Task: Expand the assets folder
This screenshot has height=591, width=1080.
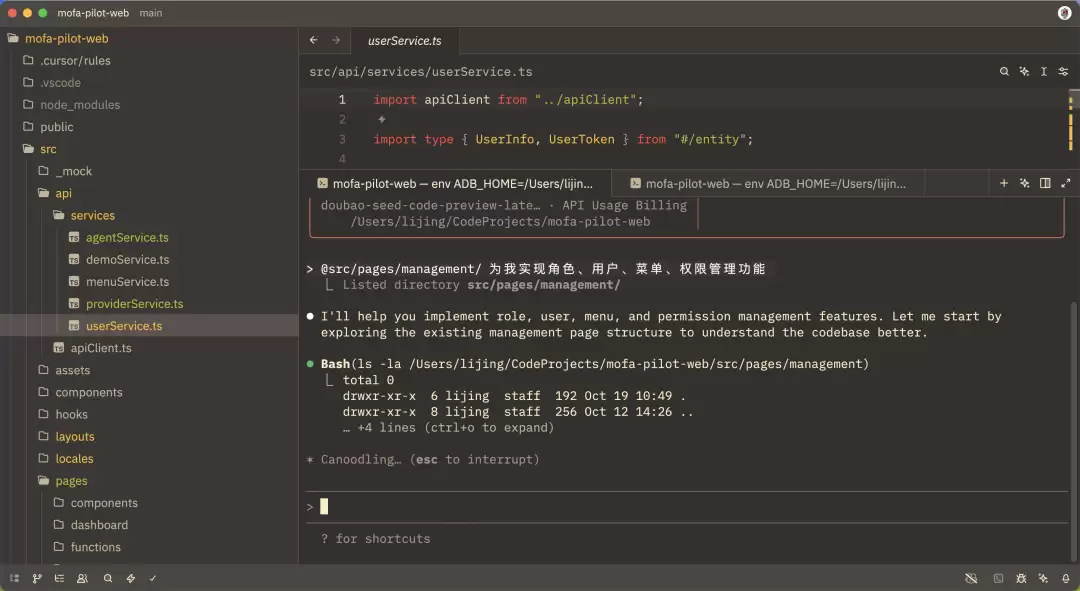Action: [x=72, y=370]
